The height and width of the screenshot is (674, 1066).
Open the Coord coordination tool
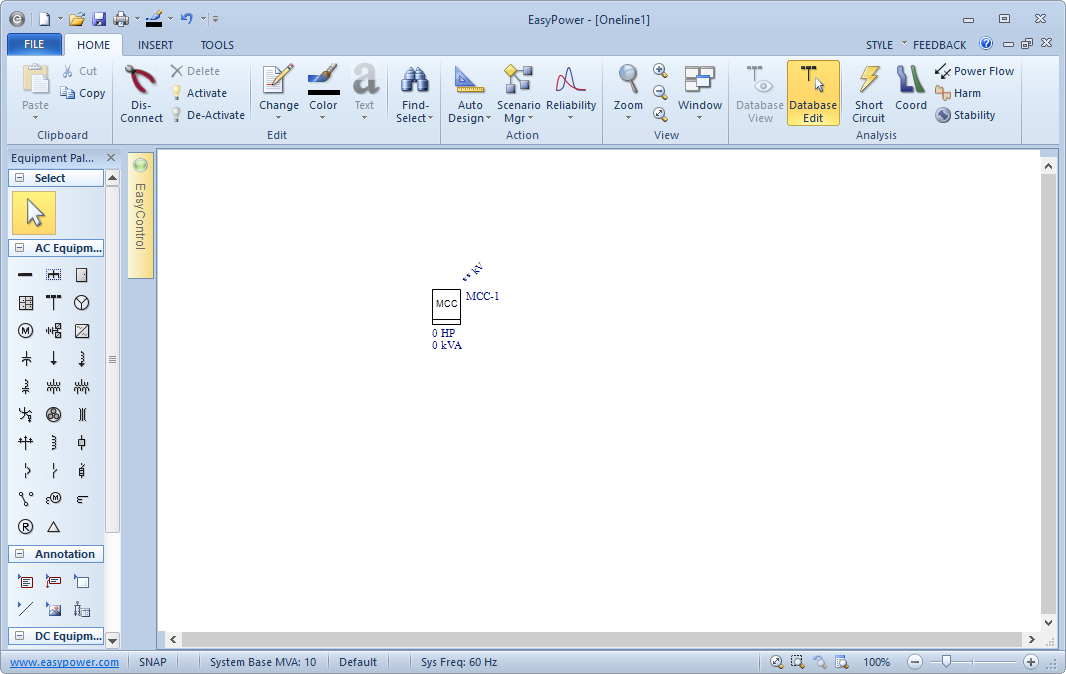(910, 92)
